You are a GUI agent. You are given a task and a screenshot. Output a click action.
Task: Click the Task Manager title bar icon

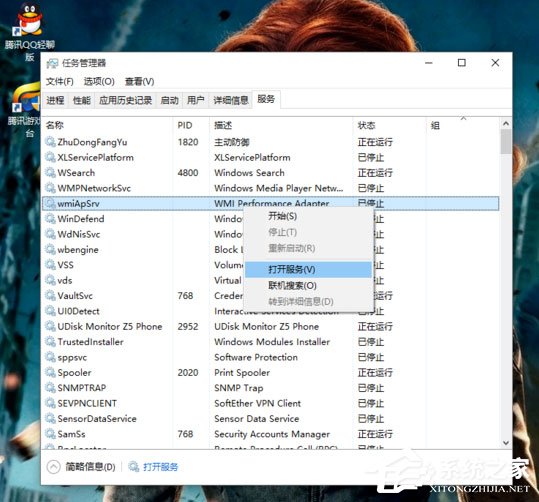pyautogui.click(x=53, y=63)
